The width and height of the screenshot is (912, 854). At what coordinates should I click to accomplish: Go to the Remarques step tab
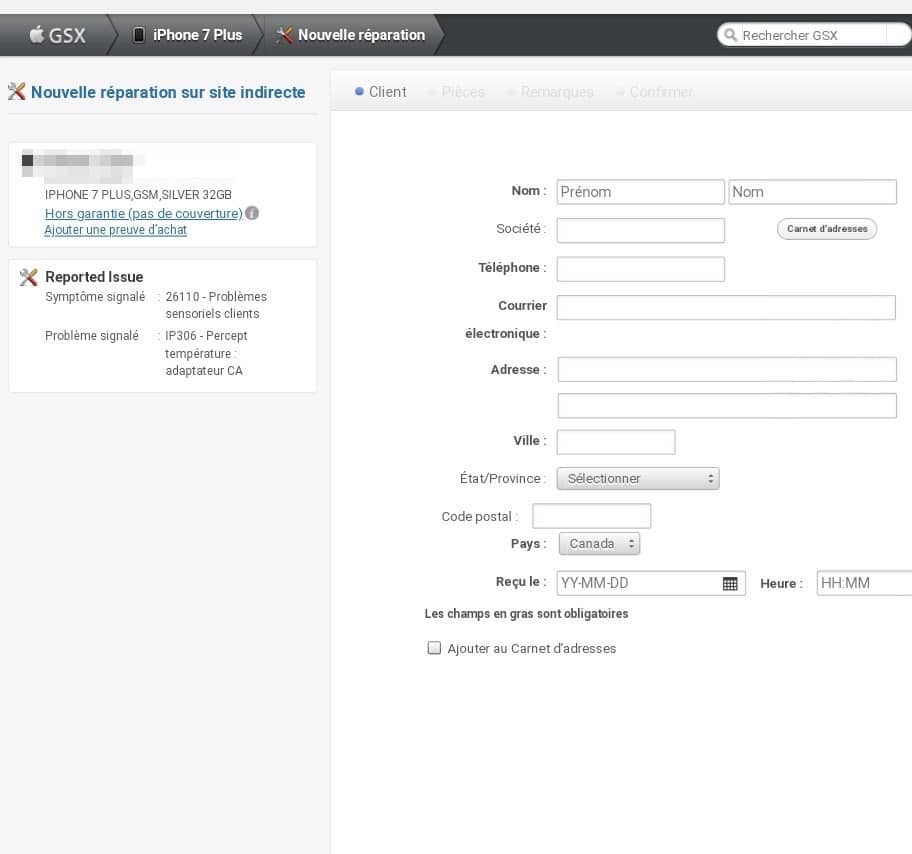[556, 92]
